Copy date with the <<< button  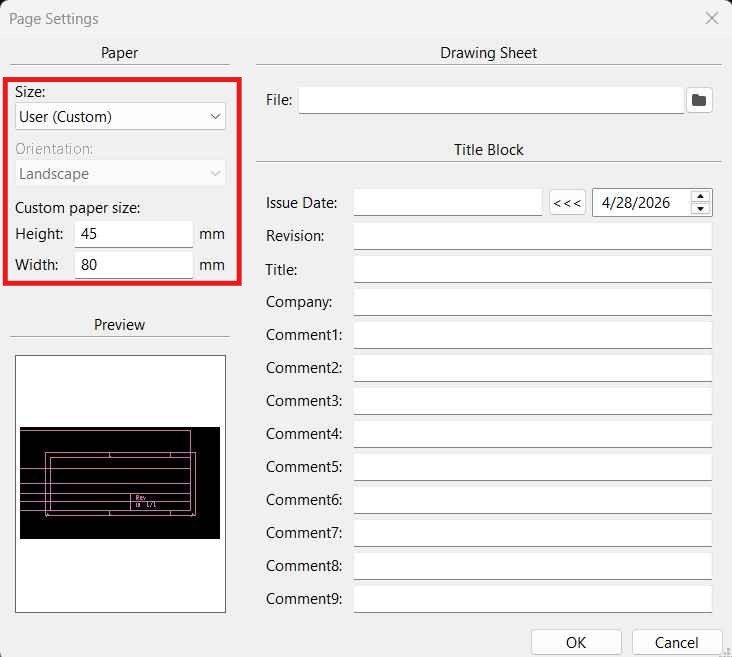(567, 203)
